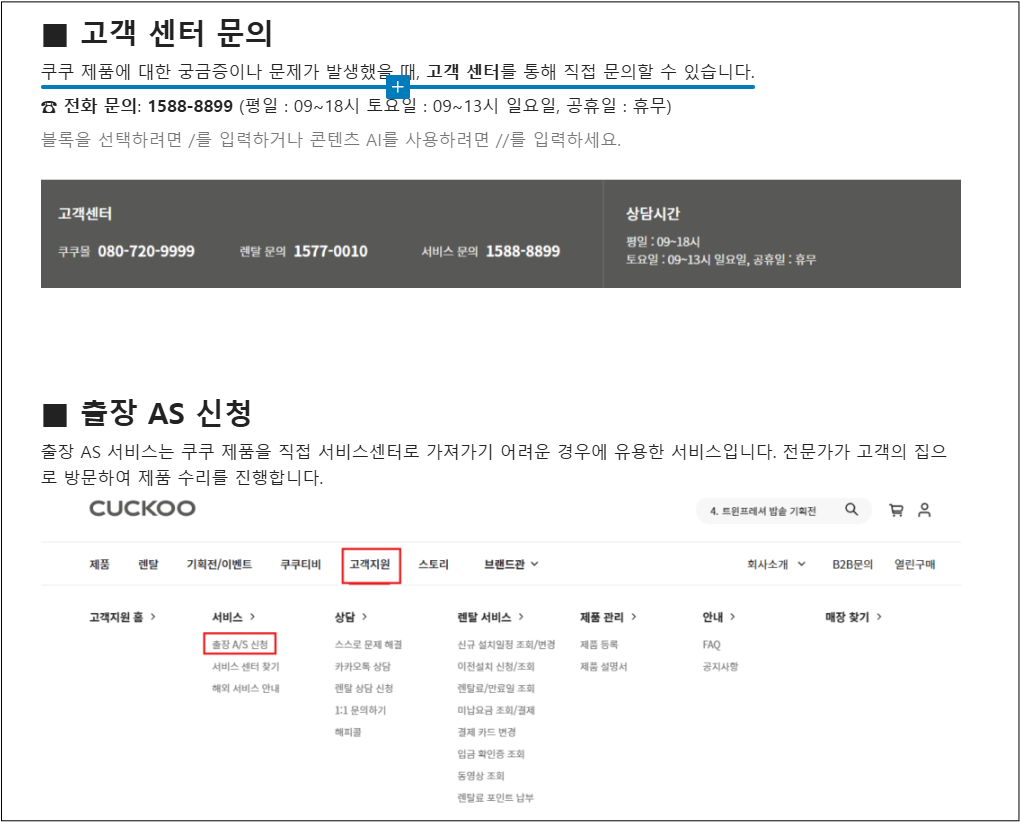The image size is (1020, 822).
Task: Expand the 제품 관리 category heading
Action: [x=608, y=617]
